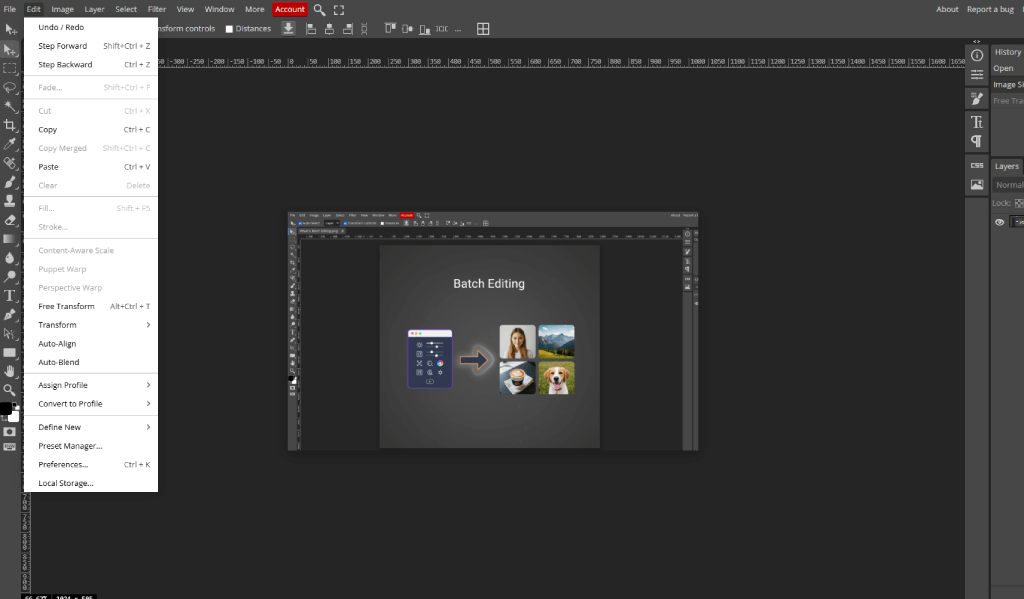Expand the Define New submenu
The image size is (1024, 599).
point(94,427)
